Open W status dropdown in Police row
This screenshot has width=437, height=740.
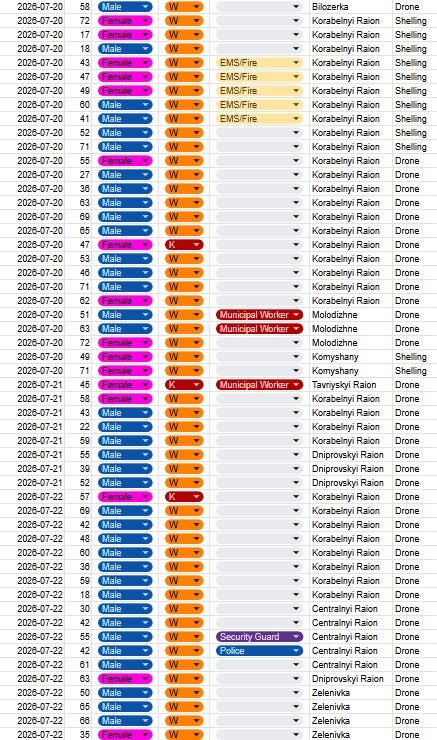pyautogui.click(x=184, y=651)
